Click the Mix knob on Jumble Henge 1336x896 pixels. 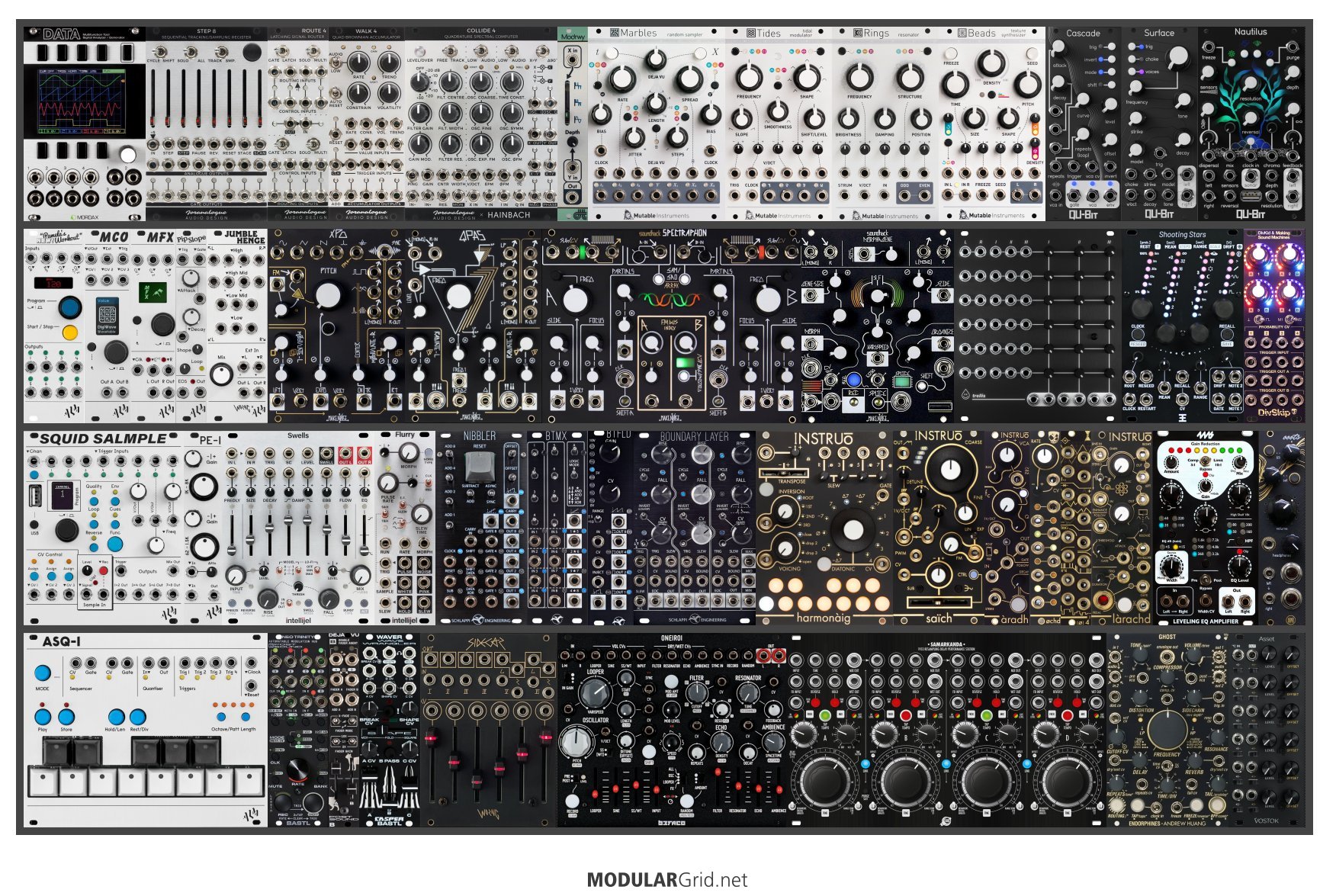click(221, 374)
